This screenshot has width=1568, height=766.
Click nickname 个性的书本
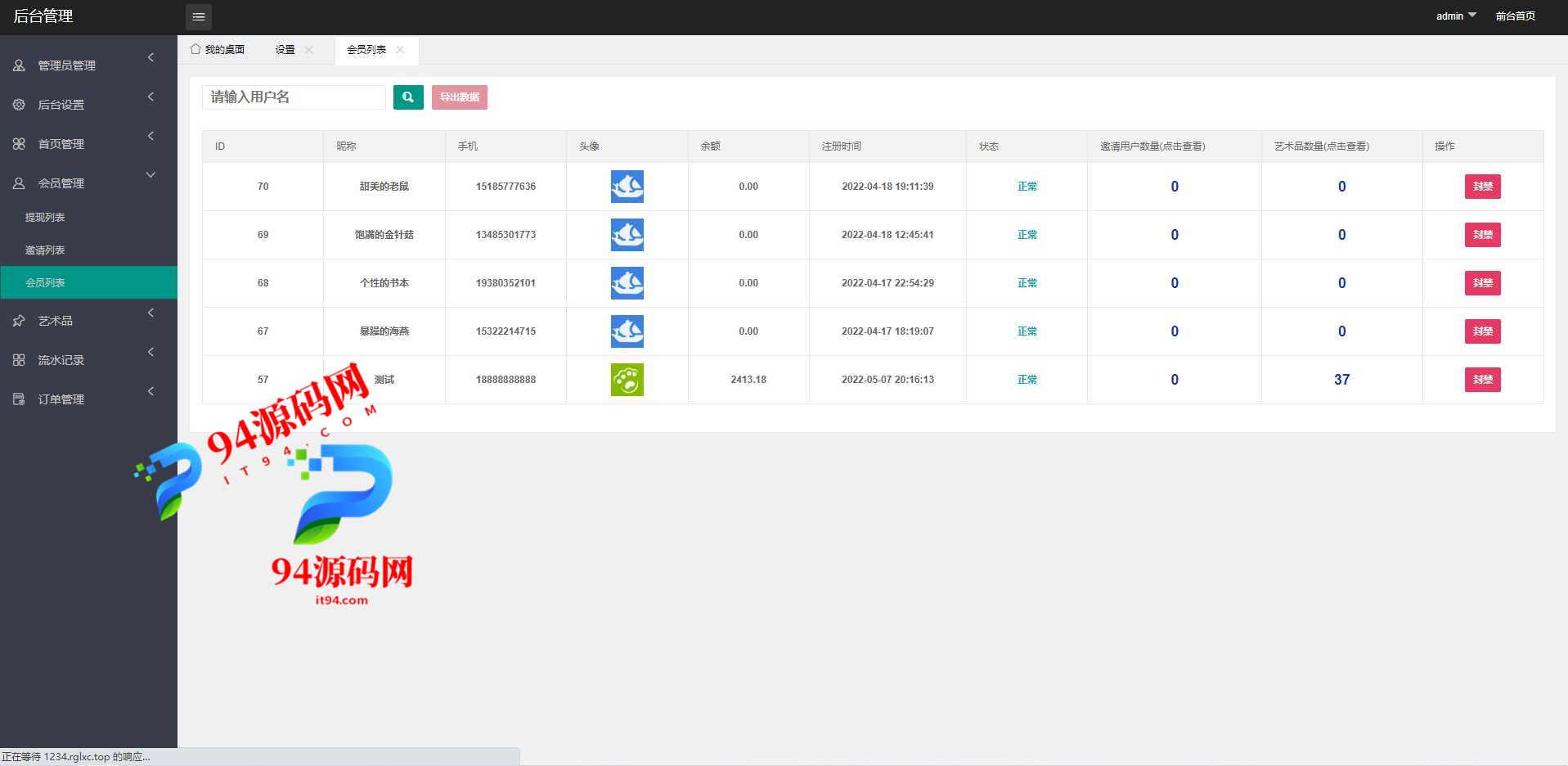coord(384,283)
